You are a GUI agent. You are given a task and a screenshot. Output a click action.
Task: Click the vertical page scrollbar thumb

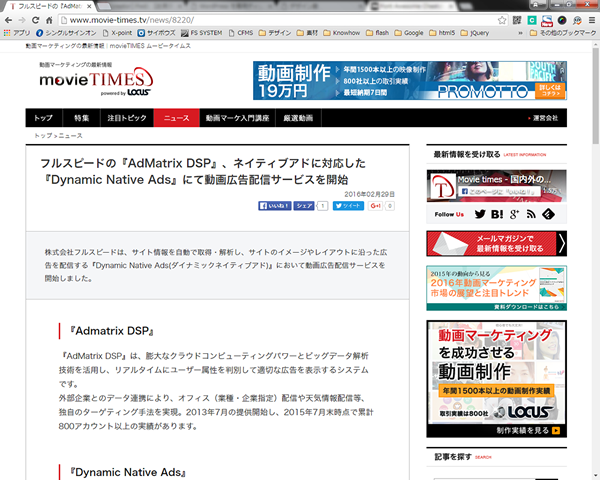coord(596,95)
